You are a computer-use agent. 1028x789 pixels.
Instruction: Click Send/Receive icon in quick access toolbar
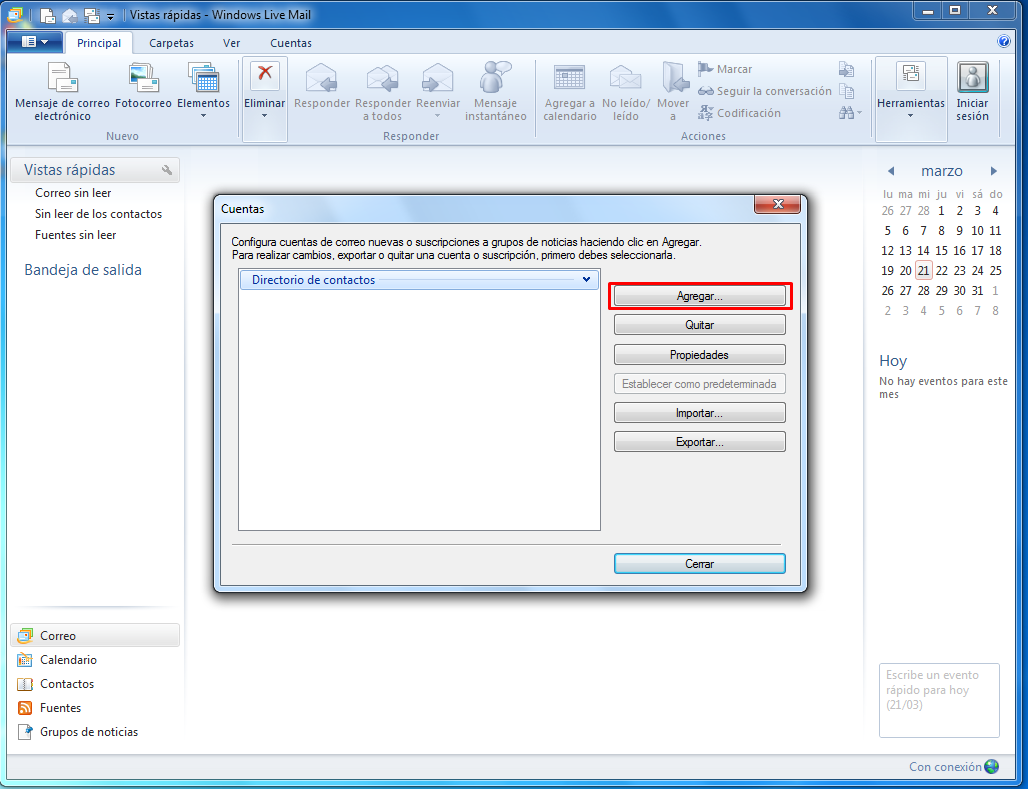[x=92, y=14]
